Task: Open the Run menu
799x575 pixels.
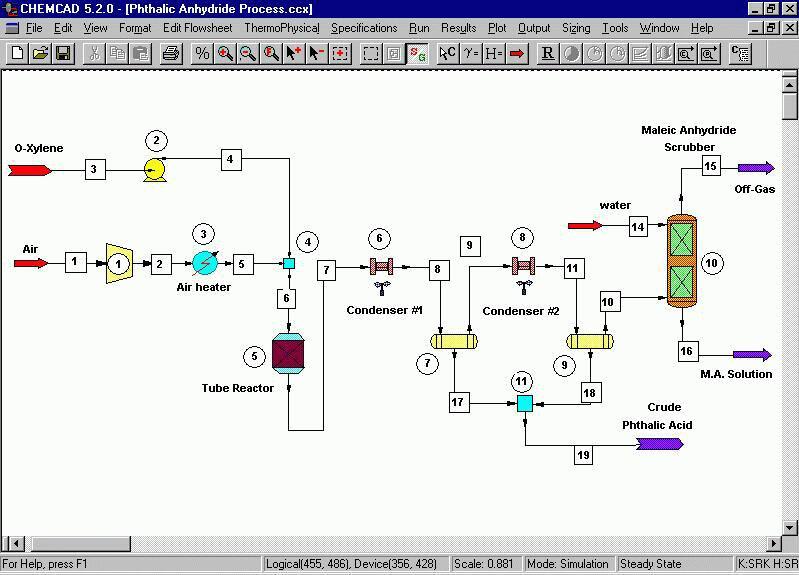Action: tap(419, 28)
